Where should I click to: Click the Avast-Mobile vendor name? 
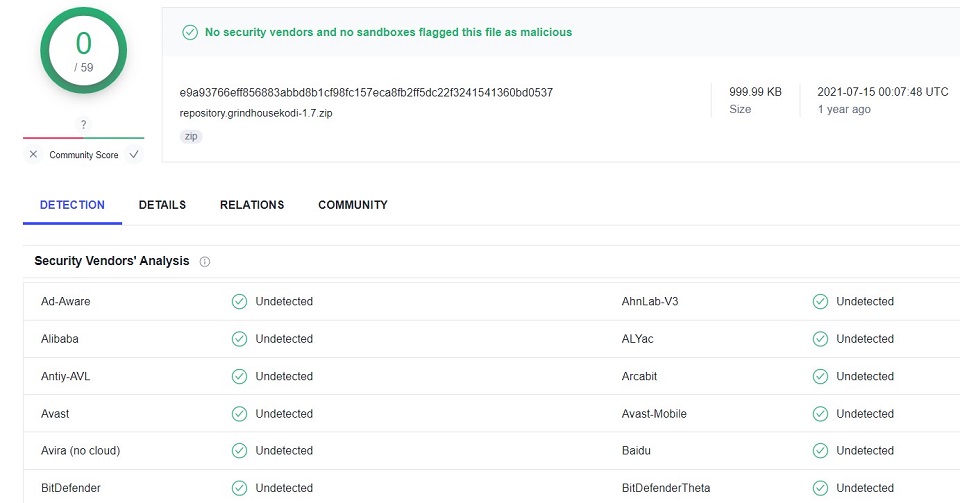coord(654,414)
